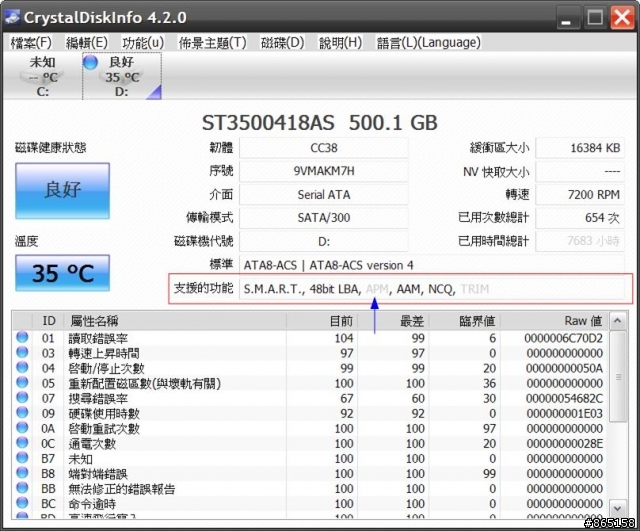Open the 語言(L)(Language) menu
This screenshot has width=640, height=531.
pyautogui.click(x=429, y=42)
